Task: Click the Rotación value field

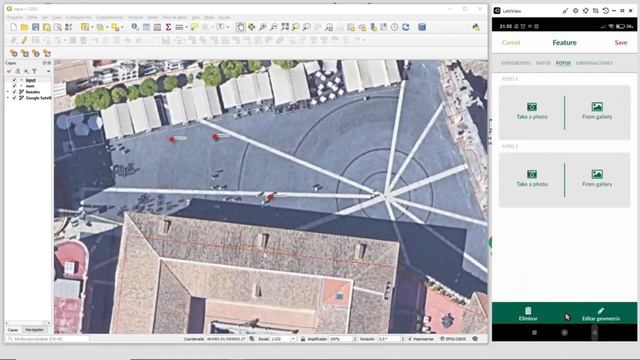Action: click(x=389, y=339)
